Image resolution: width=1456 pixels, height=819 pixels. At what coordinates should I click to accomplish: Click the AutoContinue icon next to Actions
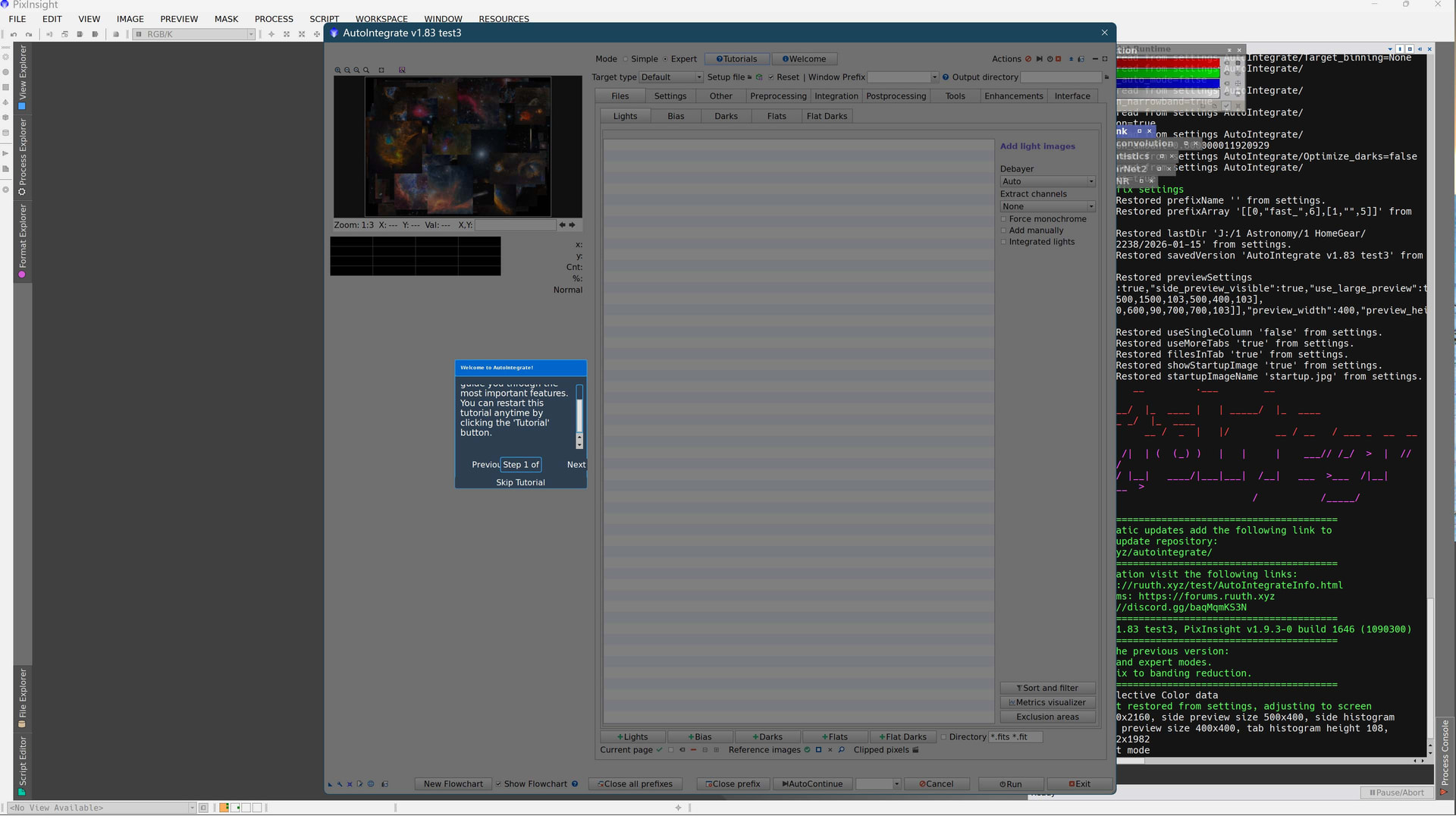1039,59
